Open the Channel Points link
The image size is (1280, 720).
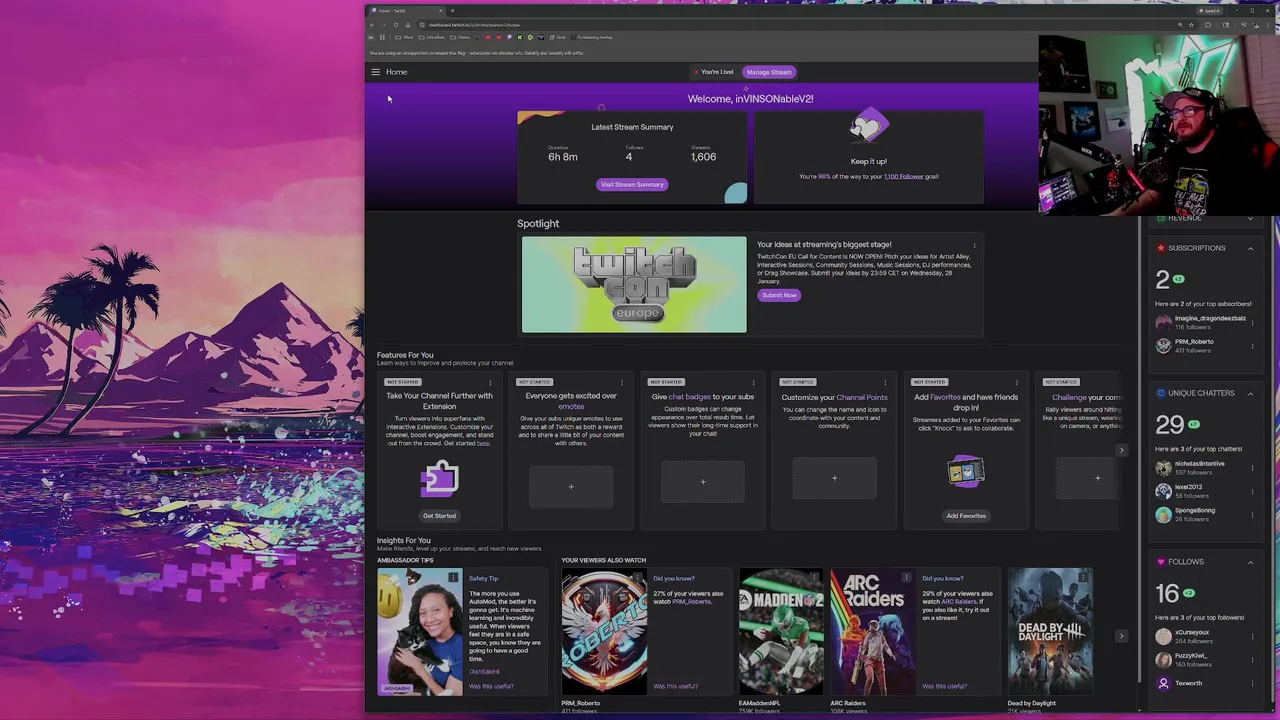point(862,398)
